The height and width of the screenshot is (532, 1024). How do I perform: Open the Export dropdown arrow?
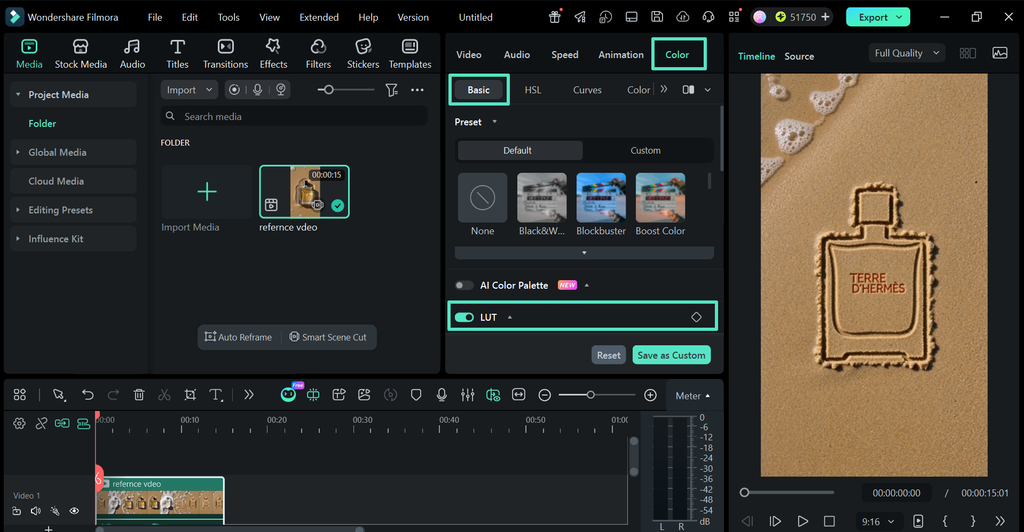899,17
